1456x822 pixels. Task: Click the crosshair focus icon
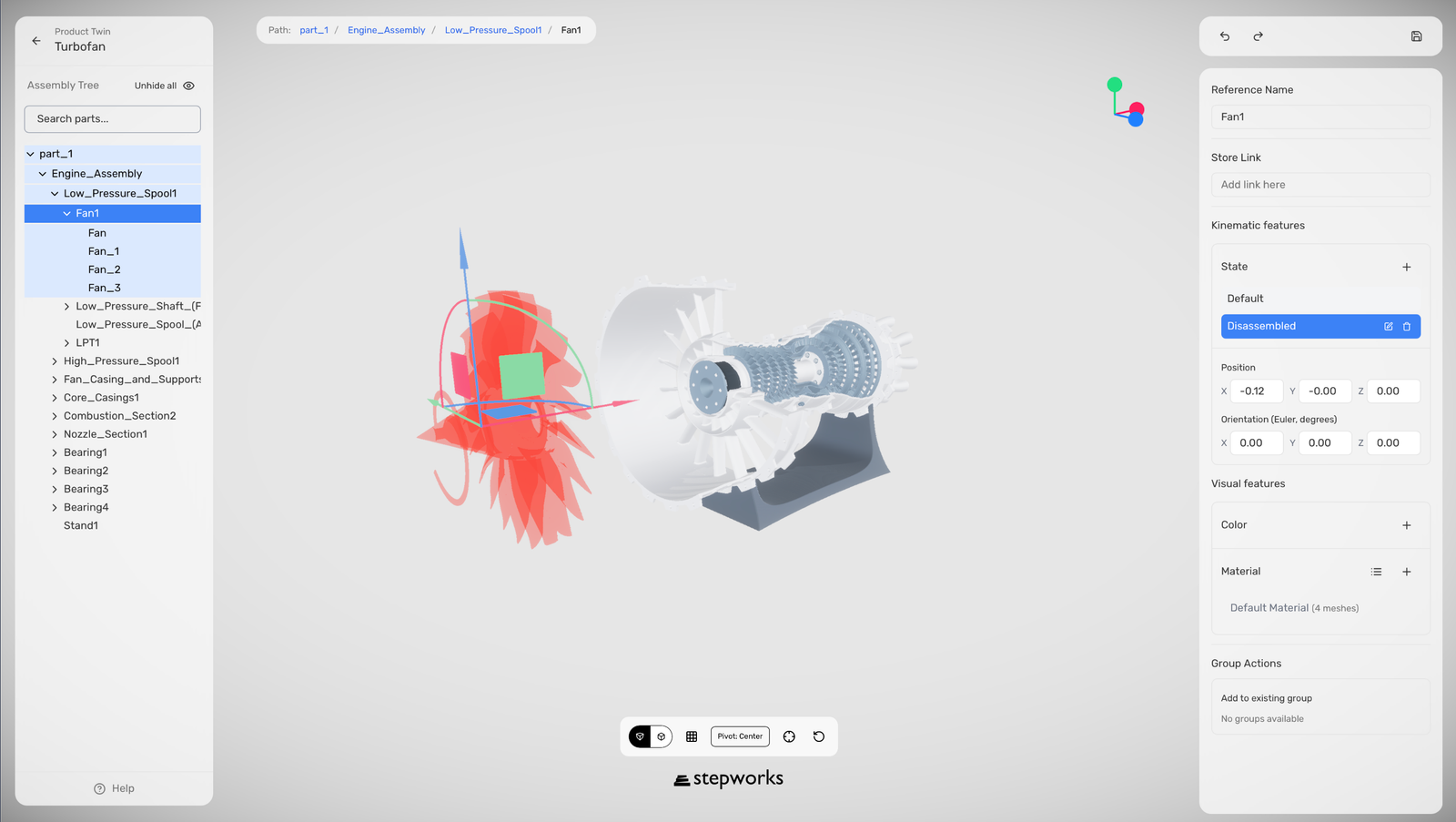(x=789, y=736)
